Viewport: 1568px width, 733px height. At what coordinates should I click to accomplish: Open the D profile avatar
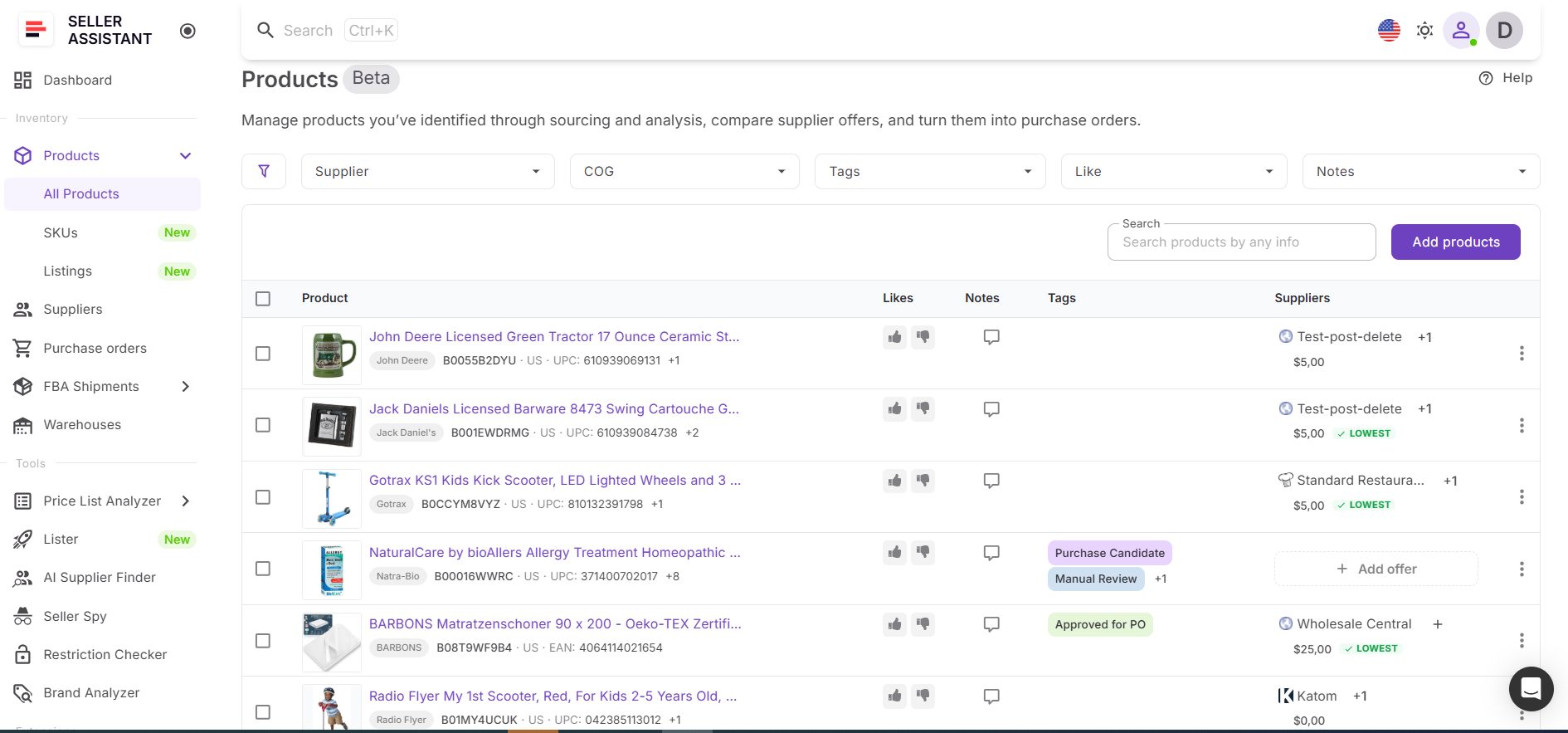[1504, 31]
